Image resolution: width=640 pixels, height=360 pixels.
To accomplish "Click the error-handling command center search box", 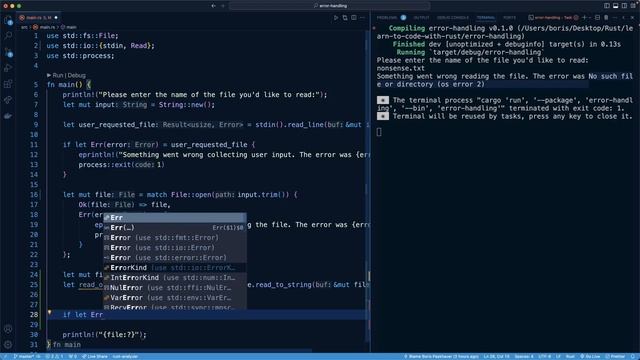I will pos(330,6).
